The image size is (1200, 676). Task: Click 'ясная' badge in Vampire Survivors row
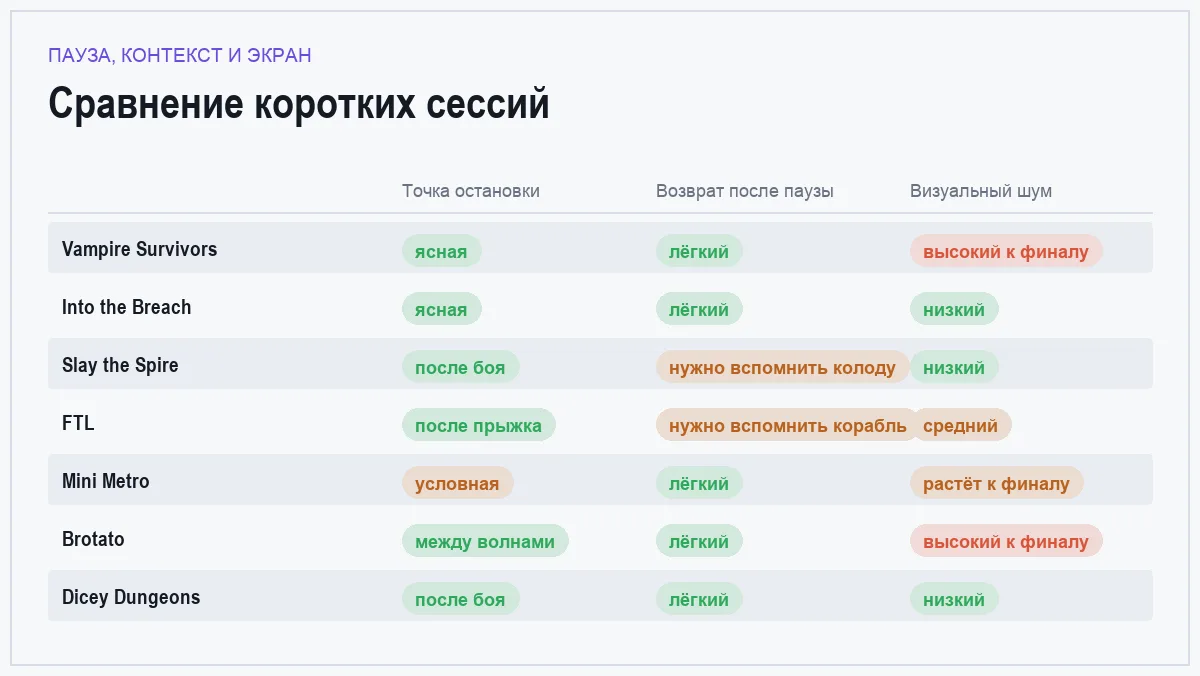[x=441, y=251]
